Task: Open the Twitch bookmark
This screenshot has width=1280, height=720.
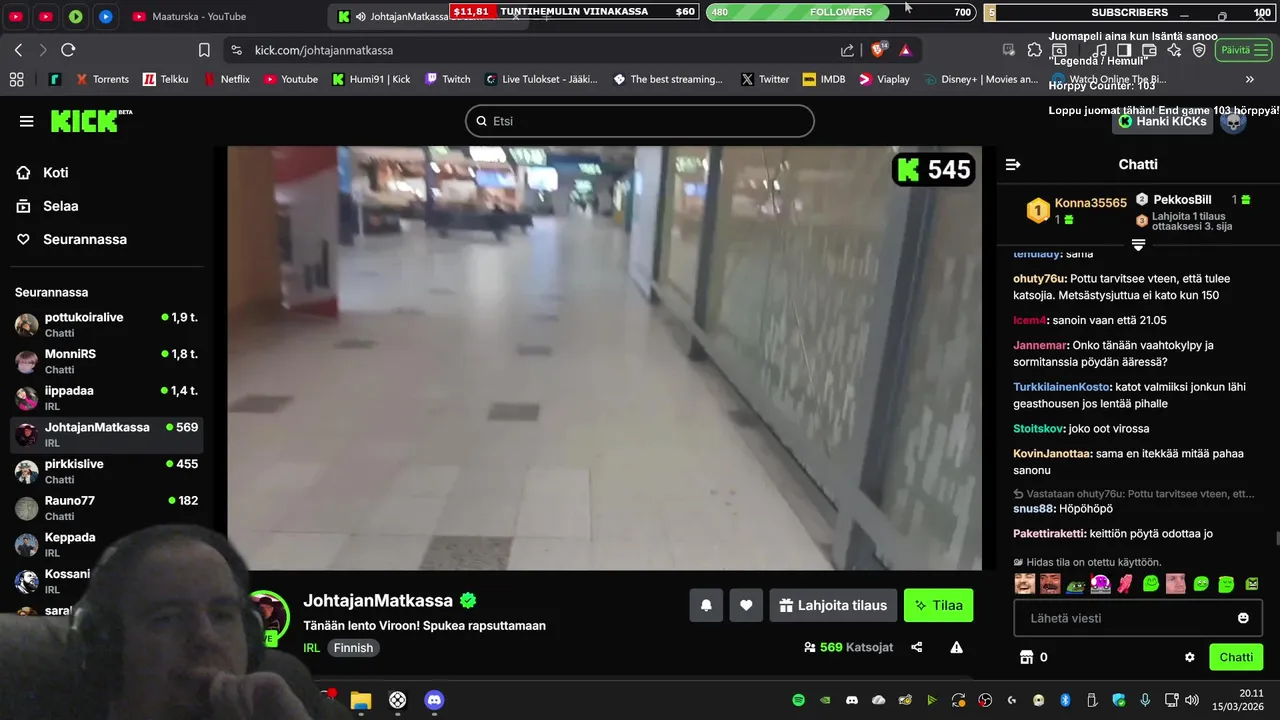Action: click(x=448, y=79)
